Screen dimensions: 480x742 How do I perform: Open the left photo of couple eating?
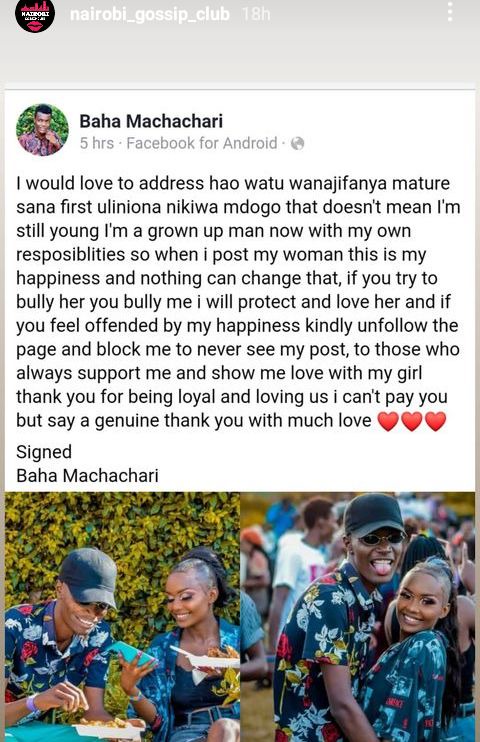click(122, 617)
